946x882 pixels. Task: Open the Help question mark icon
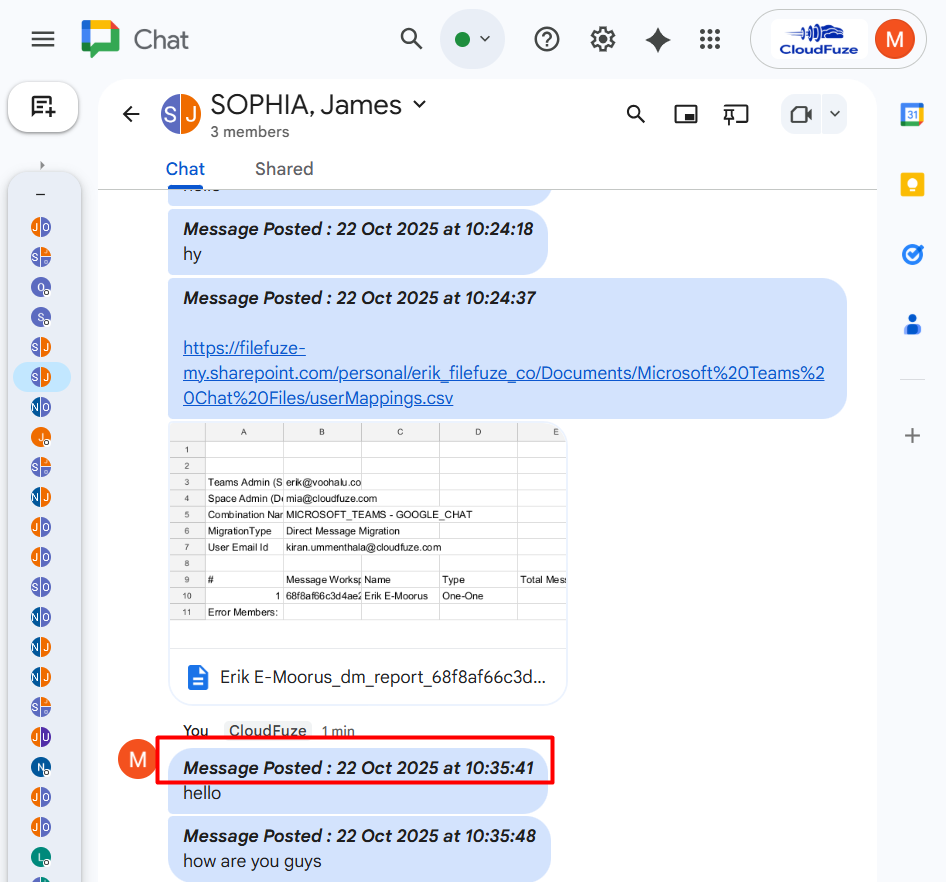coord(547,39)
